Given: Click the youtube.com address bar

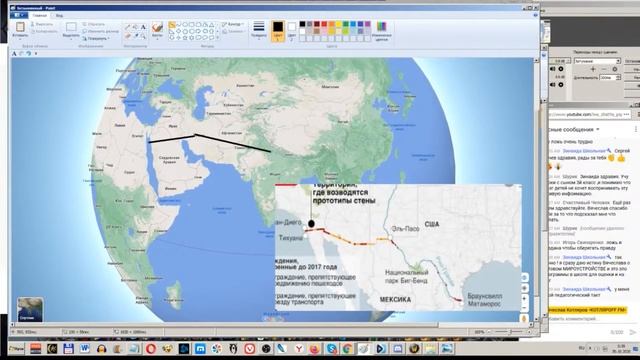Looking at the screenshot, I should 591,115.
